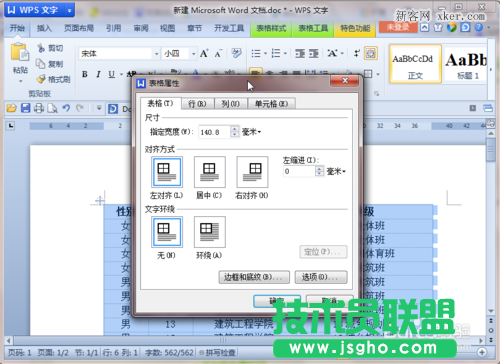Expand the numbered list dropdown arrow
Viewport: 500px width, 364px height.
(285, 53)
